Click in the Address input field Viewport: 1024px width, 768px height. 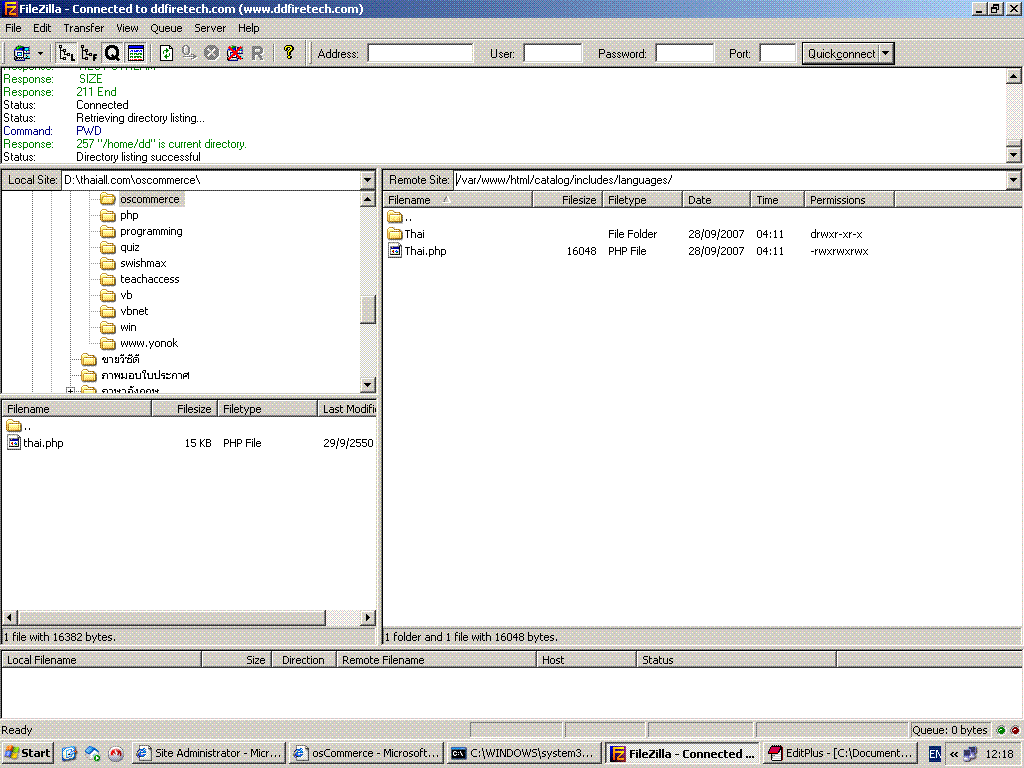(420, 54)
